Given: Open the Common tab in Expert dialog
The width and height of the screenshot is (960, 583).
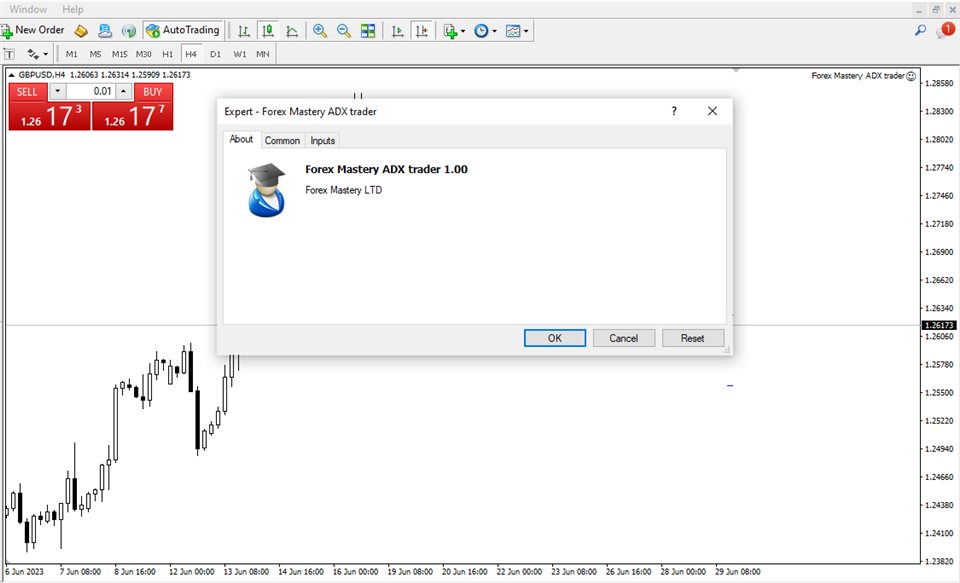Looking at the screenshot, I should point(282,141).
